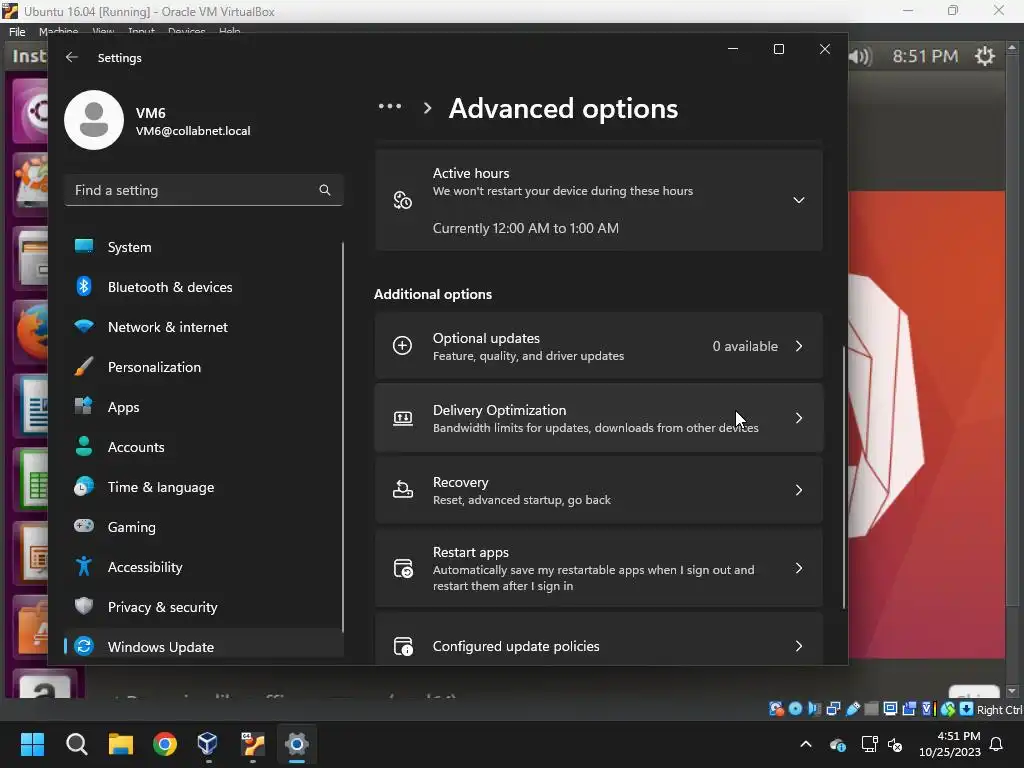
Task: Click the Delivery Optimization icon
Action: click(402, 418)
